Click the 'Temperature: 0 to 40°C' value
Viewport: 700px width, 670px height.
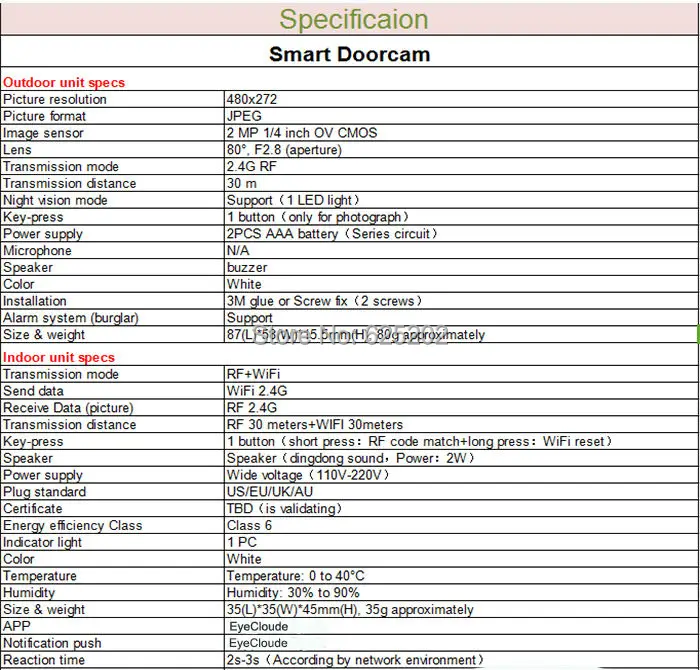296,576
